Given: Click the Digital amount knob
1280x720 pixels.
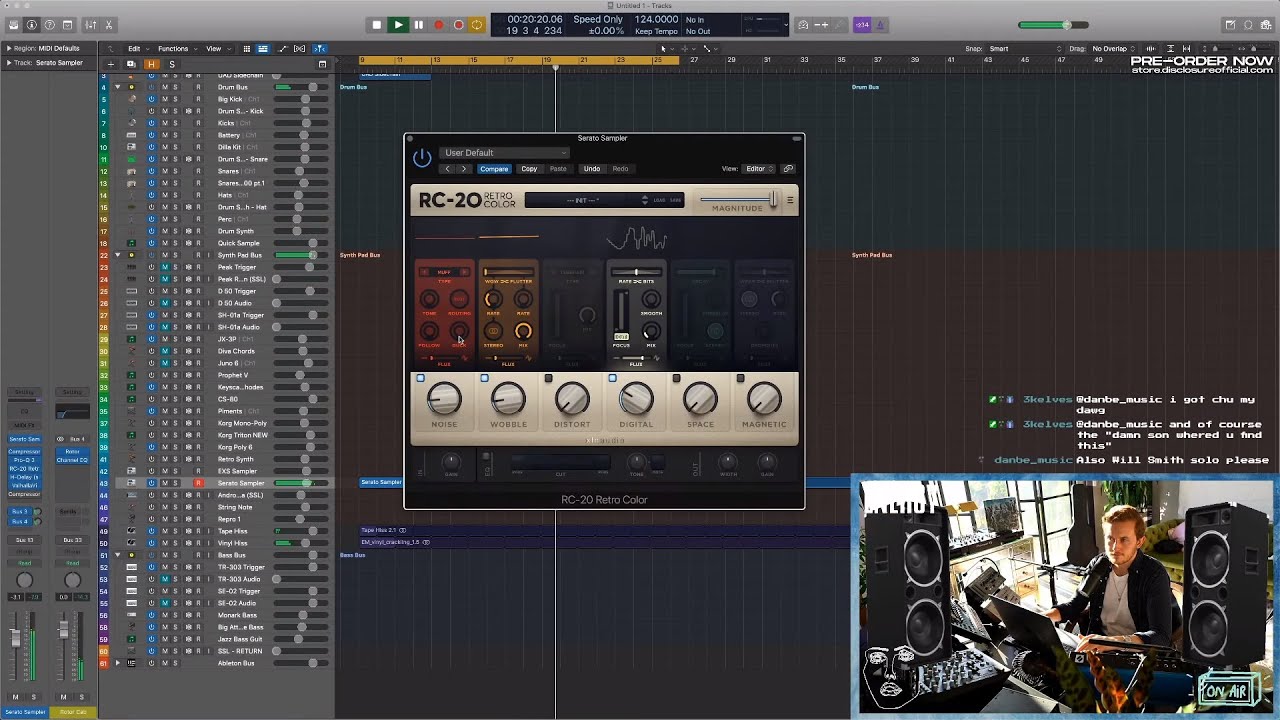Looking at the screenshot, I should [x=636, y=400].
